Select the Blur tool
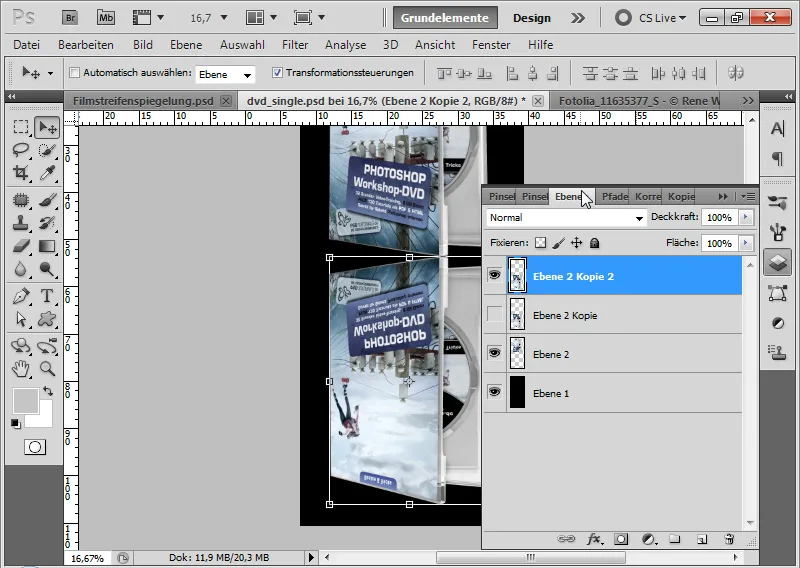Screen dimensions: 800x568 (x=20, y=268)
